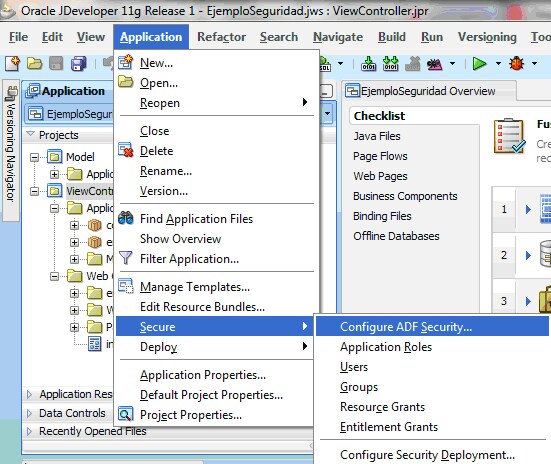Open the Reopen submenu
Image resolution: width=551 pixels, height=464 pixels.
tap(215, 103)
